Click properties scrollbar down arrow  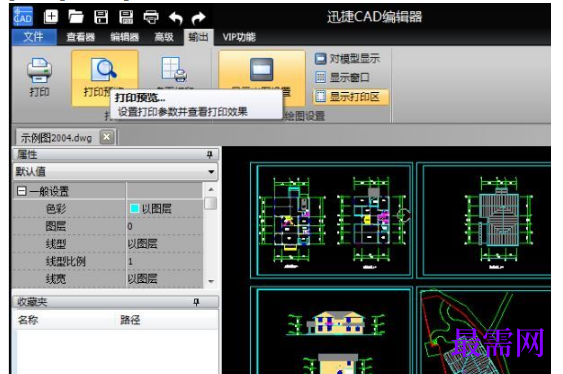(x=211, y=281)
